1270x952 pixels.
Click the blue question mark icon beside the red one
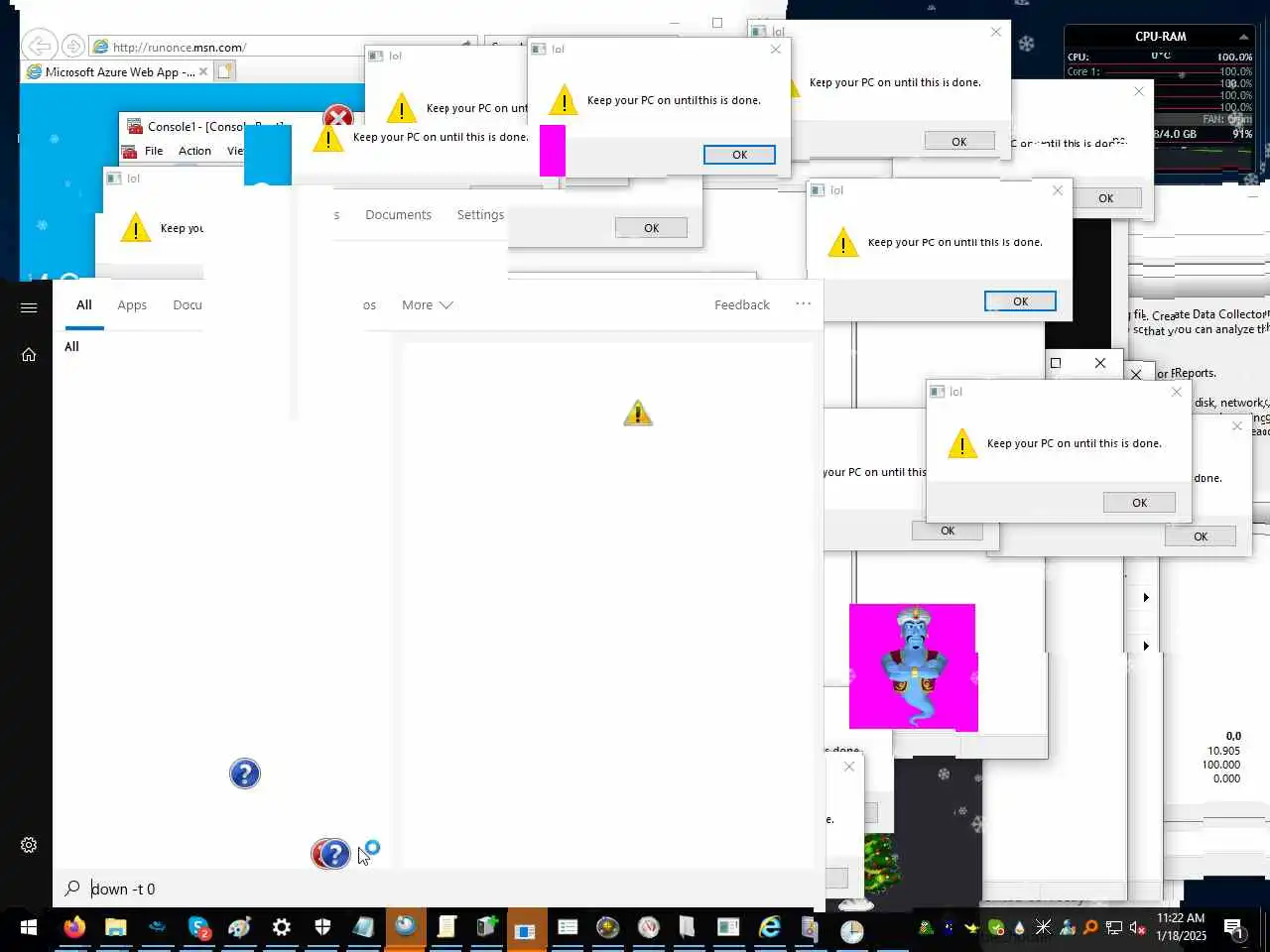click(x=336, y=854)
